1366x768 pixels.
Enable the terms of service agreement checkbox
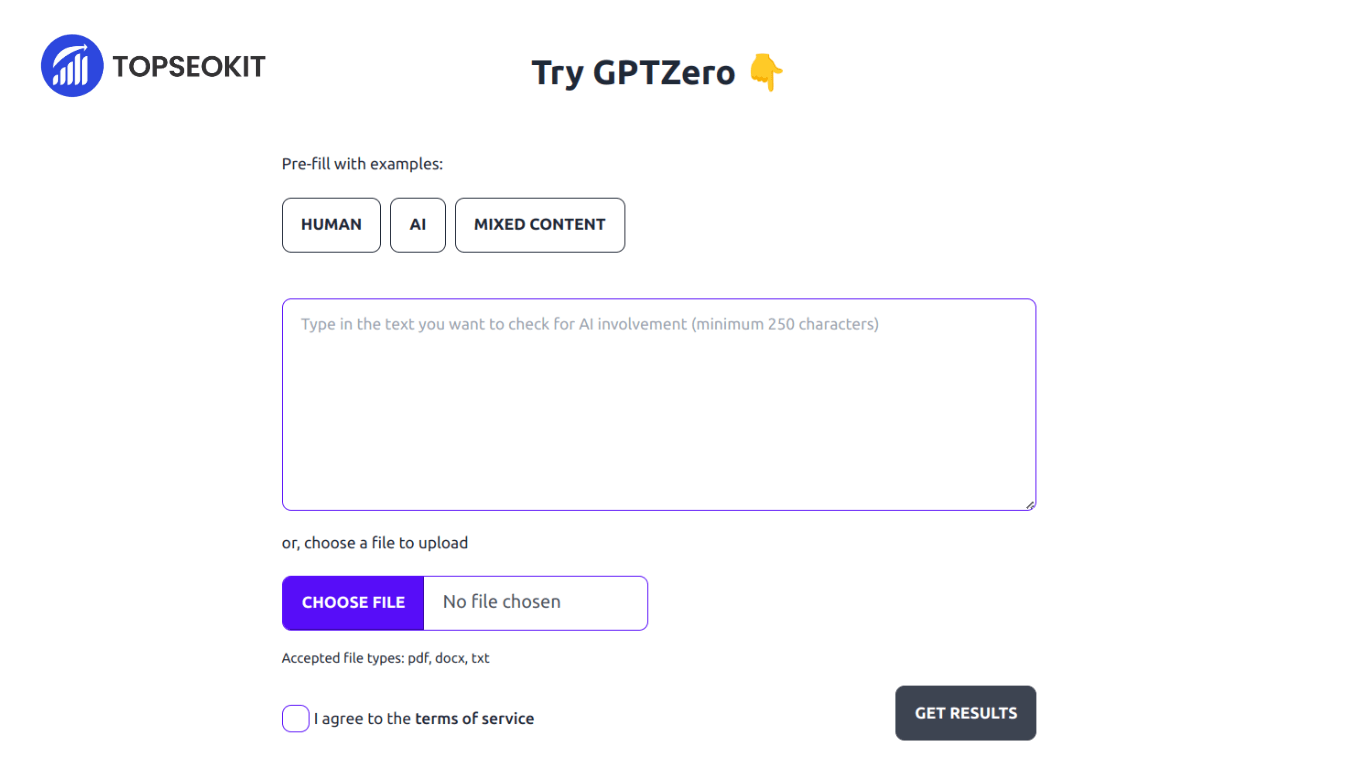[295, 718]
